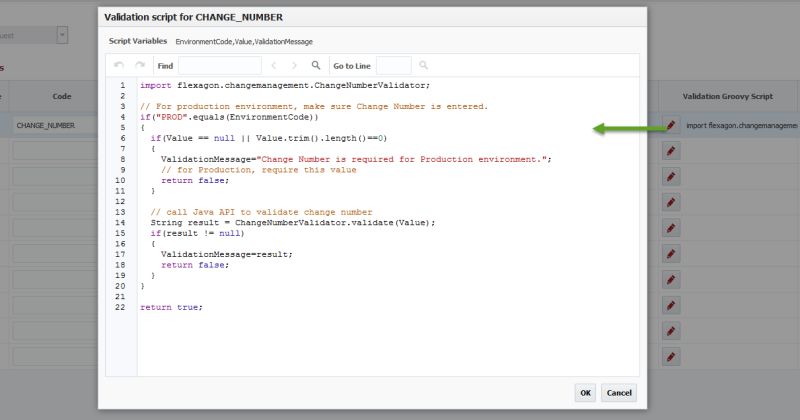Click the Go to Line magnifier icon
Viewport: 800px width, 420px height.
(x=423, y=65)
